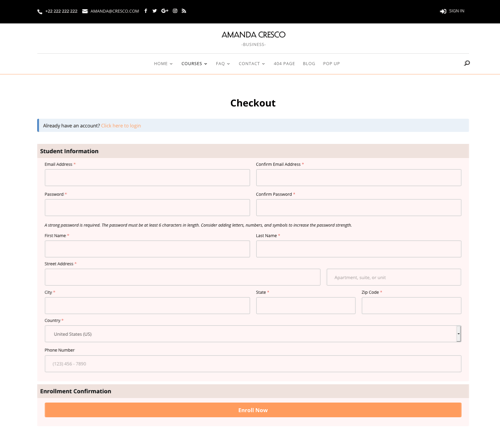Image resolution: width=500 pixels, height=436 pixels.
Task: Open the Blog menu item
Action: click(x=309, y=63)
